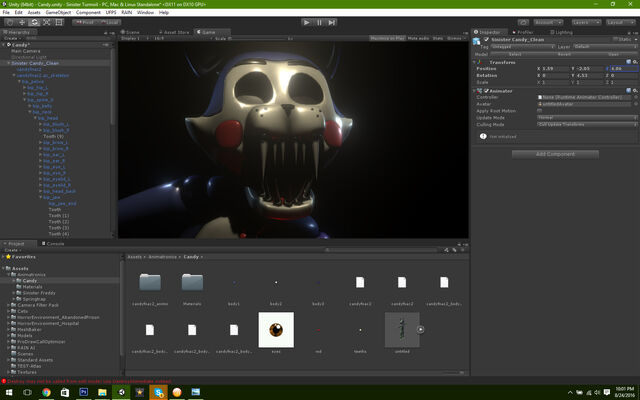
Task: Switch to the Scene tab
Action: [x=130, y=32]
